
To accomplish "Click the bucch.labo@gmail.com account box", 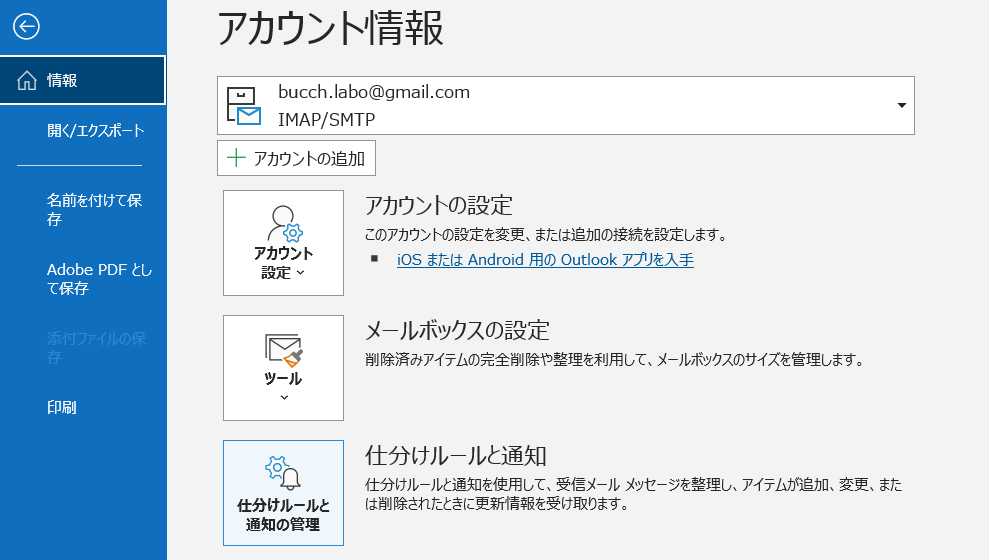I will [566, 105].
